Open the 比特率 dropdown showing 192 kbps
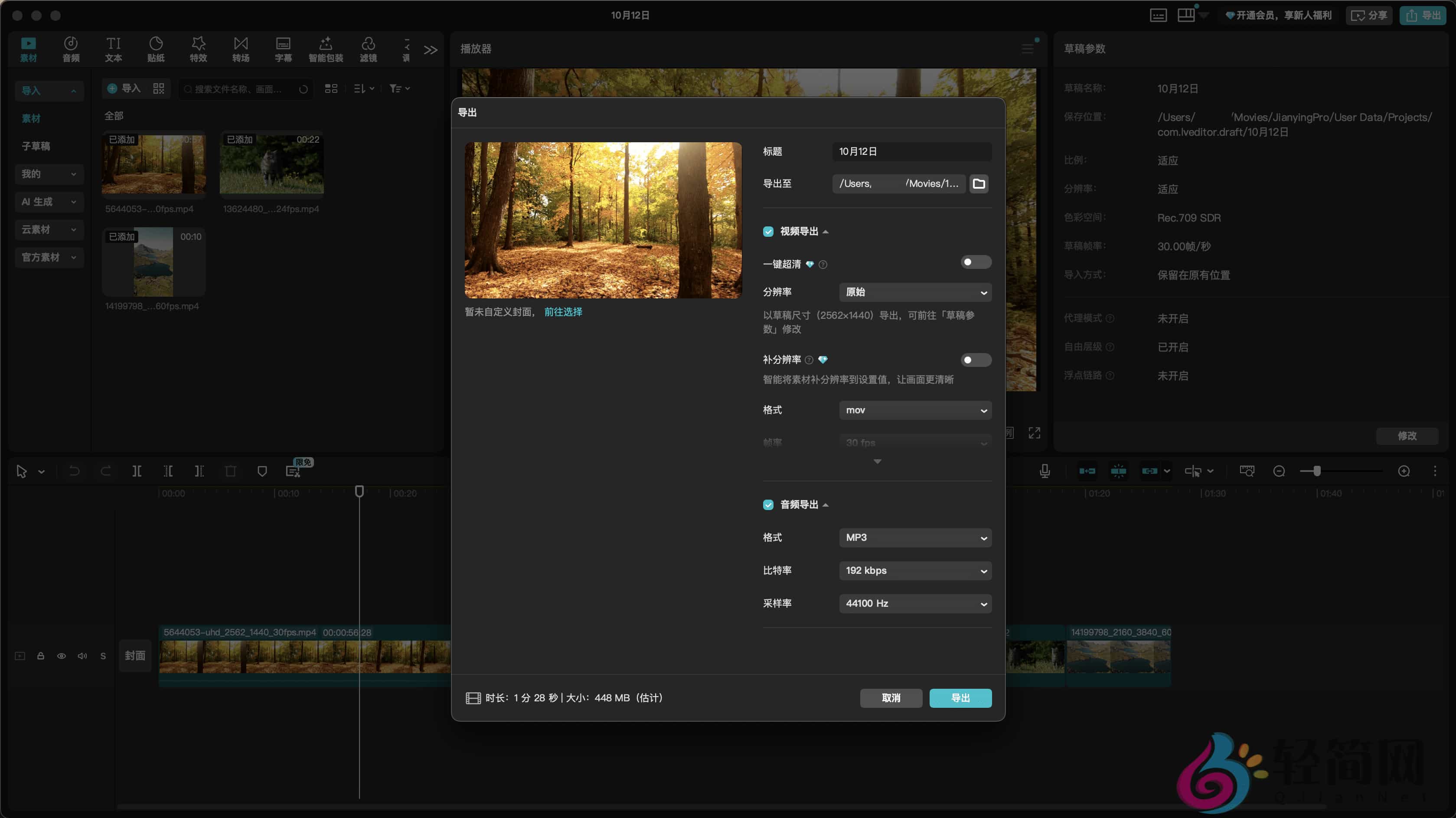The image size is (1456, 818). [915, 570]
